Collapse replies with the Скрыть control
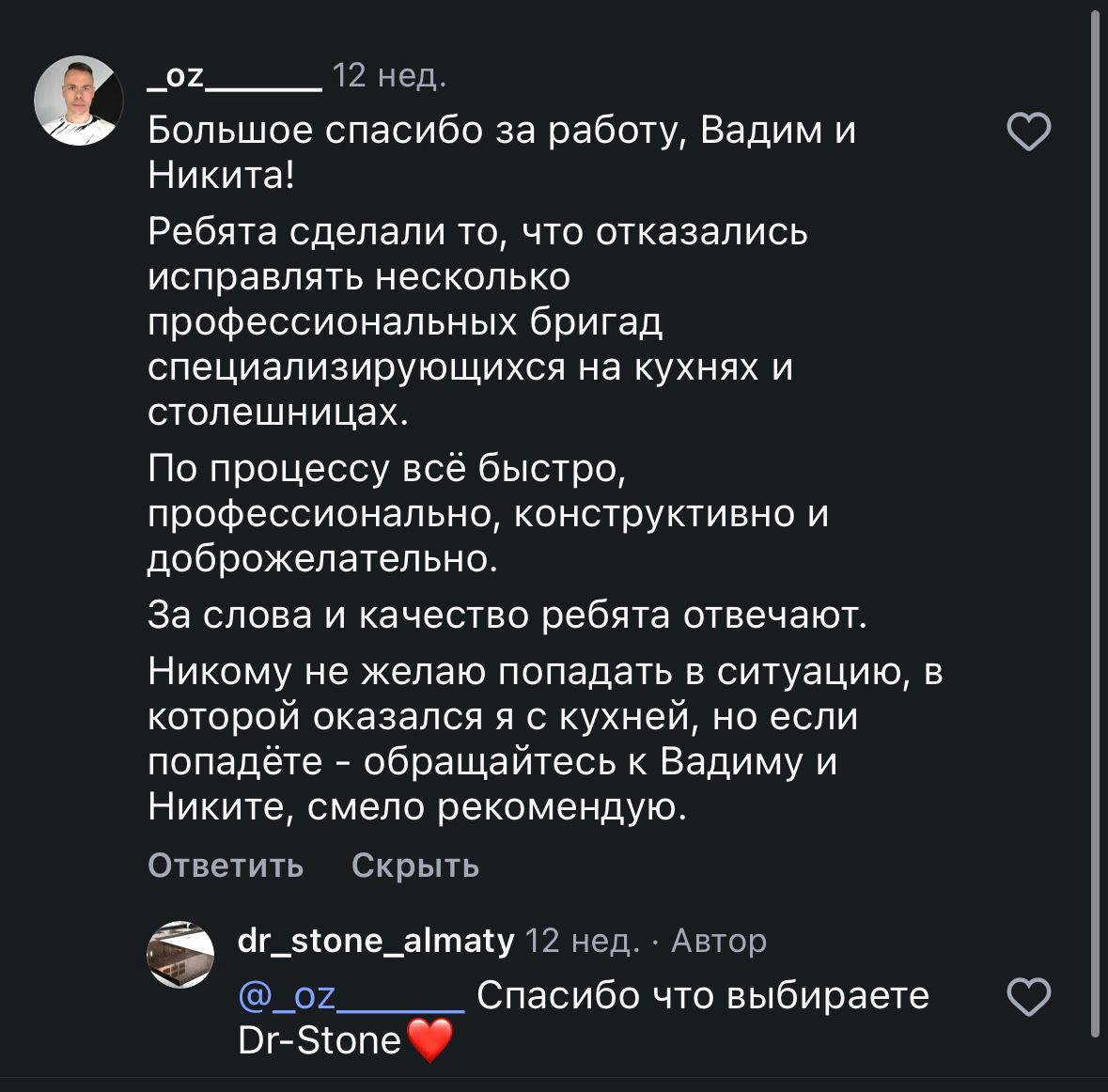This screenshot has width=1108, height=1092. (415, 866)
